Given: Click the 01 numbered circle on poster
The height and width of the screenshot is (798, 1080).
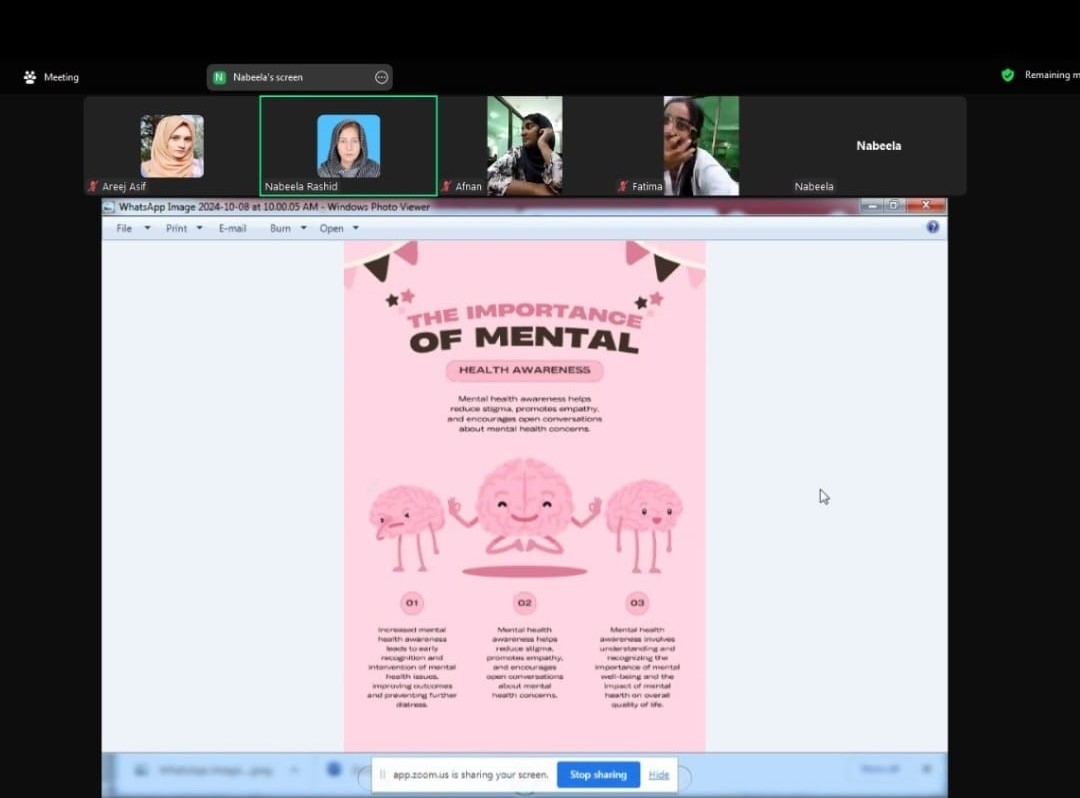Looking at the screenshot, I should coord(412,602).
